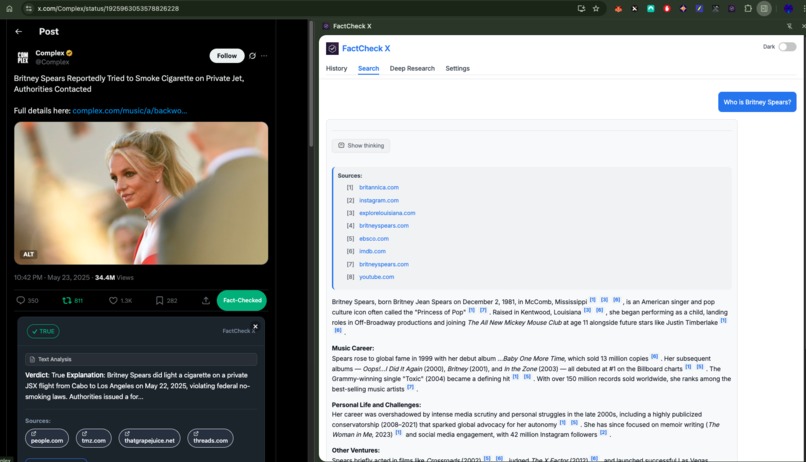
Task: Open the Britney Spears photo
Action: pyautogui.click(x=141, y=193)
